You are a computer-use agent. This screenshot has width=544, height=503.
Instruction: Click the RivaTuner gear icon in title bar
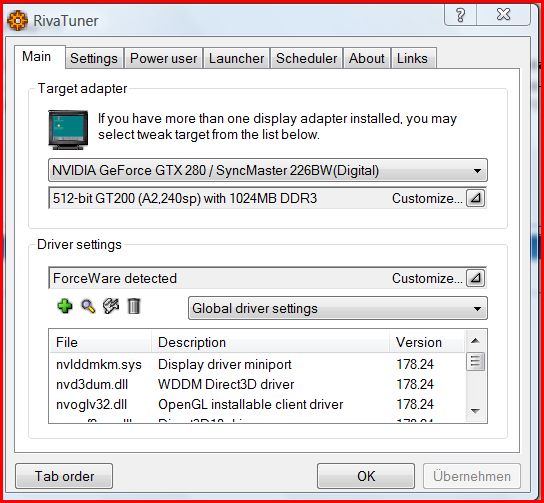click(17, 20)
